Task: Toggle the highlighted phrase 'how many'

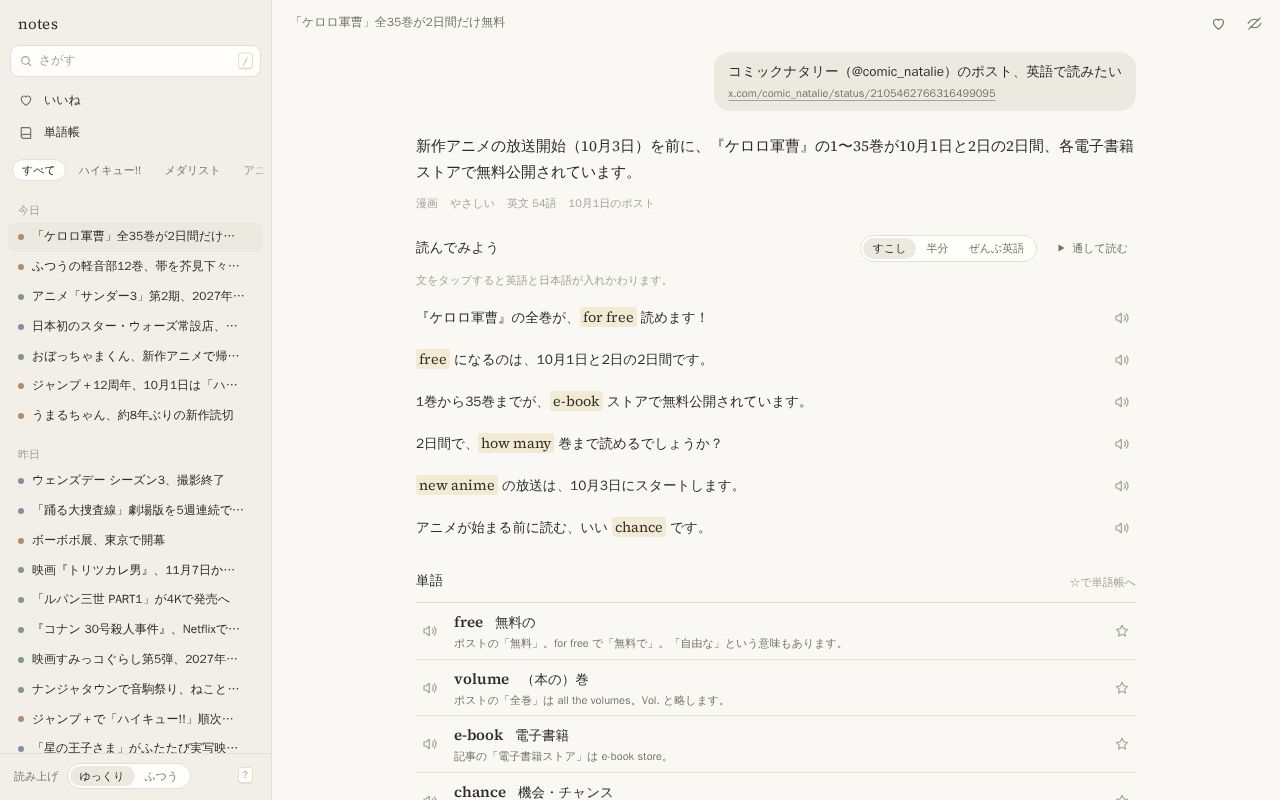Action: coord(516,443)
